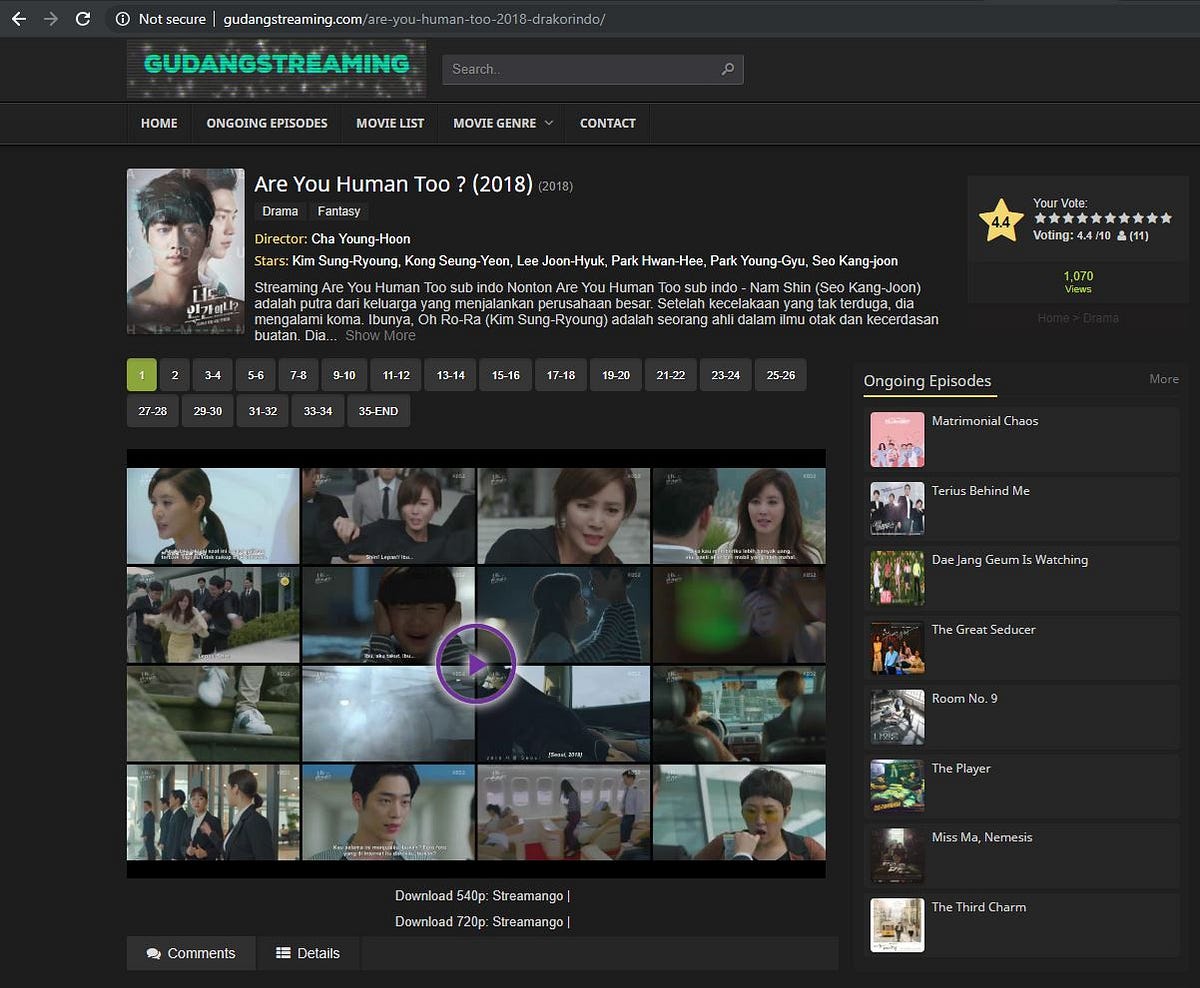This screenshot has height=988, width=1200.
Task: Select episodes 11-12 button
Action: 396,375
